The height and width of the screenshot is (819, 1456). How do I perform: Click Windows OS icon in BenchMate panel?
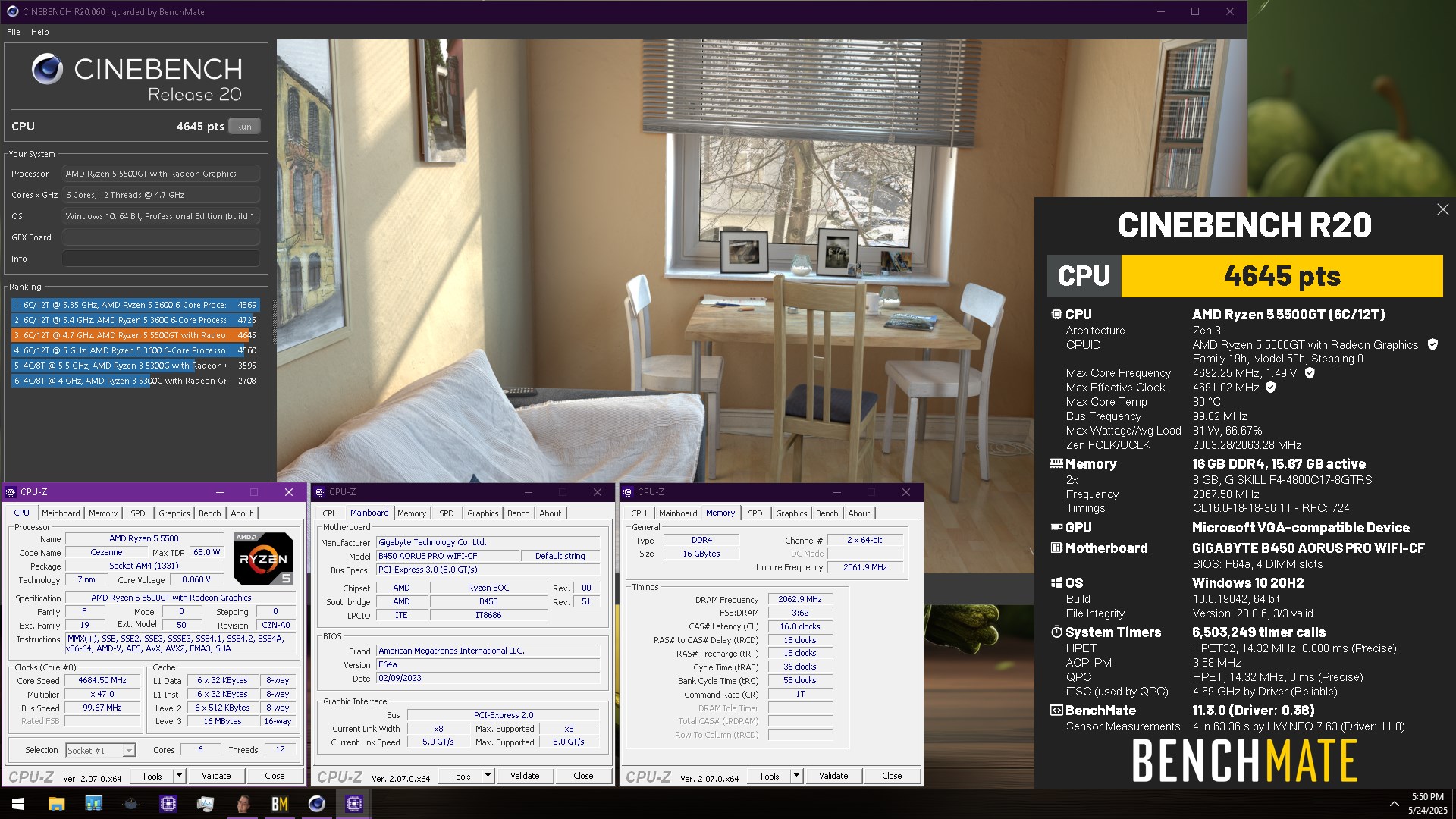1056,582
